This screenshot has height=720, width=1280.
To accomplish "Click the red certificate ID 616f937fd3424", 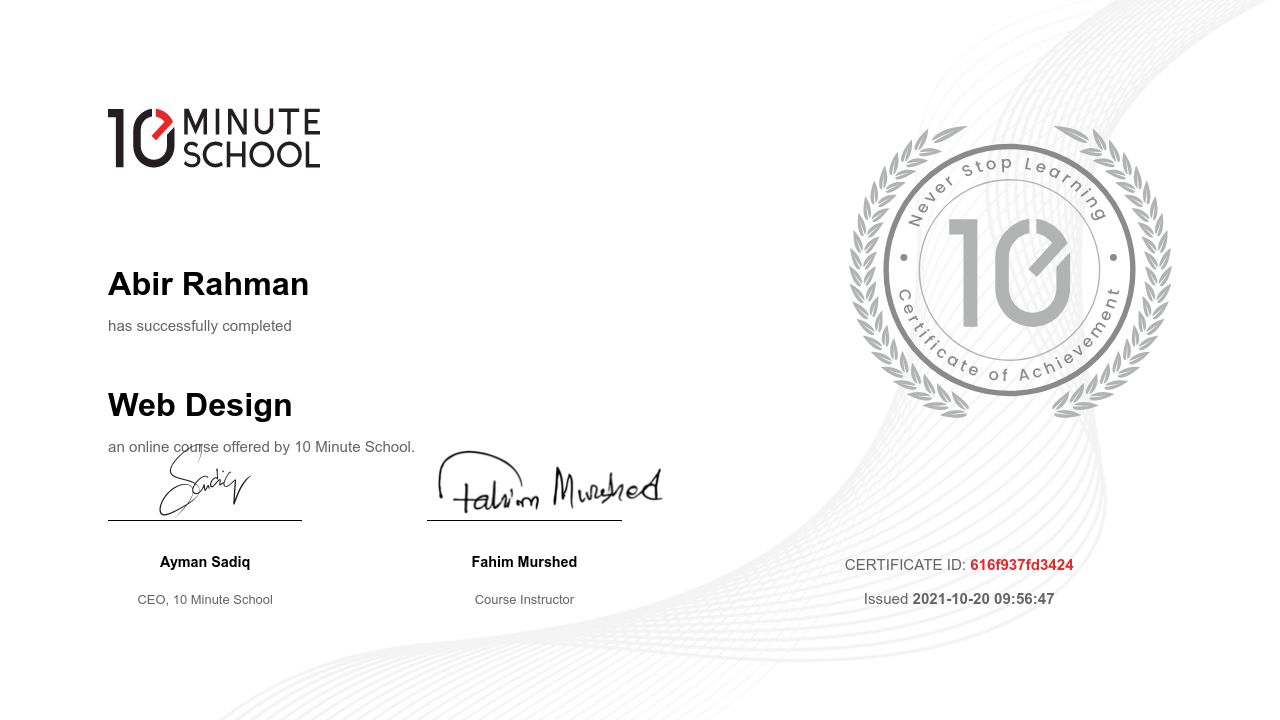I will [1022, 565].
